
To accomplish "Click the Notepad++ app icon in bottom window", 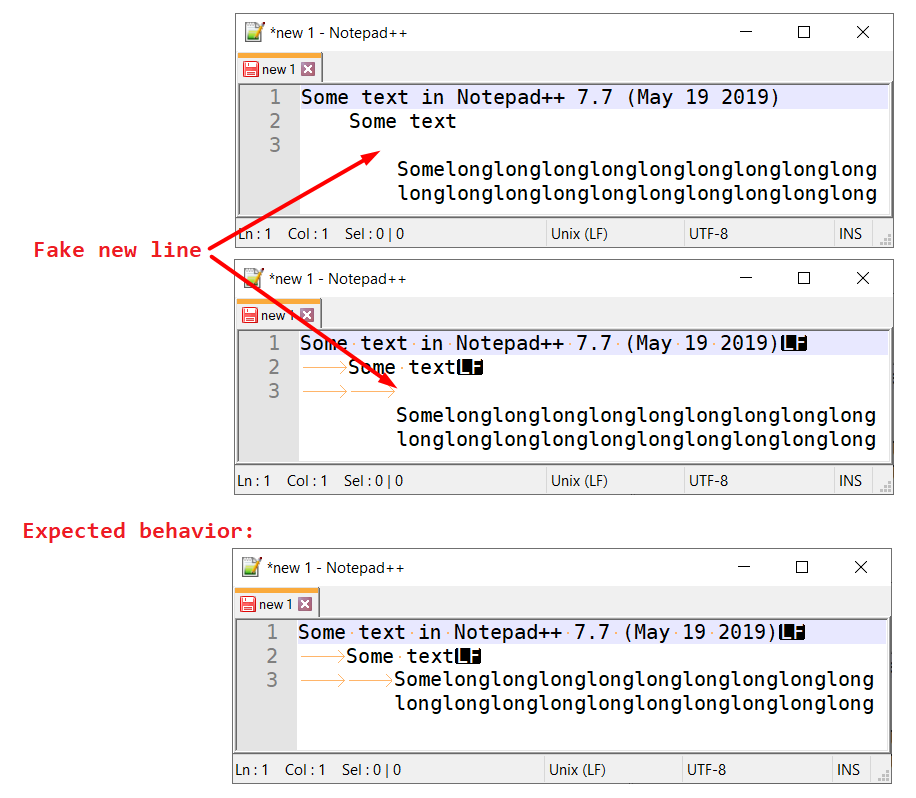I will pos(252,567).
